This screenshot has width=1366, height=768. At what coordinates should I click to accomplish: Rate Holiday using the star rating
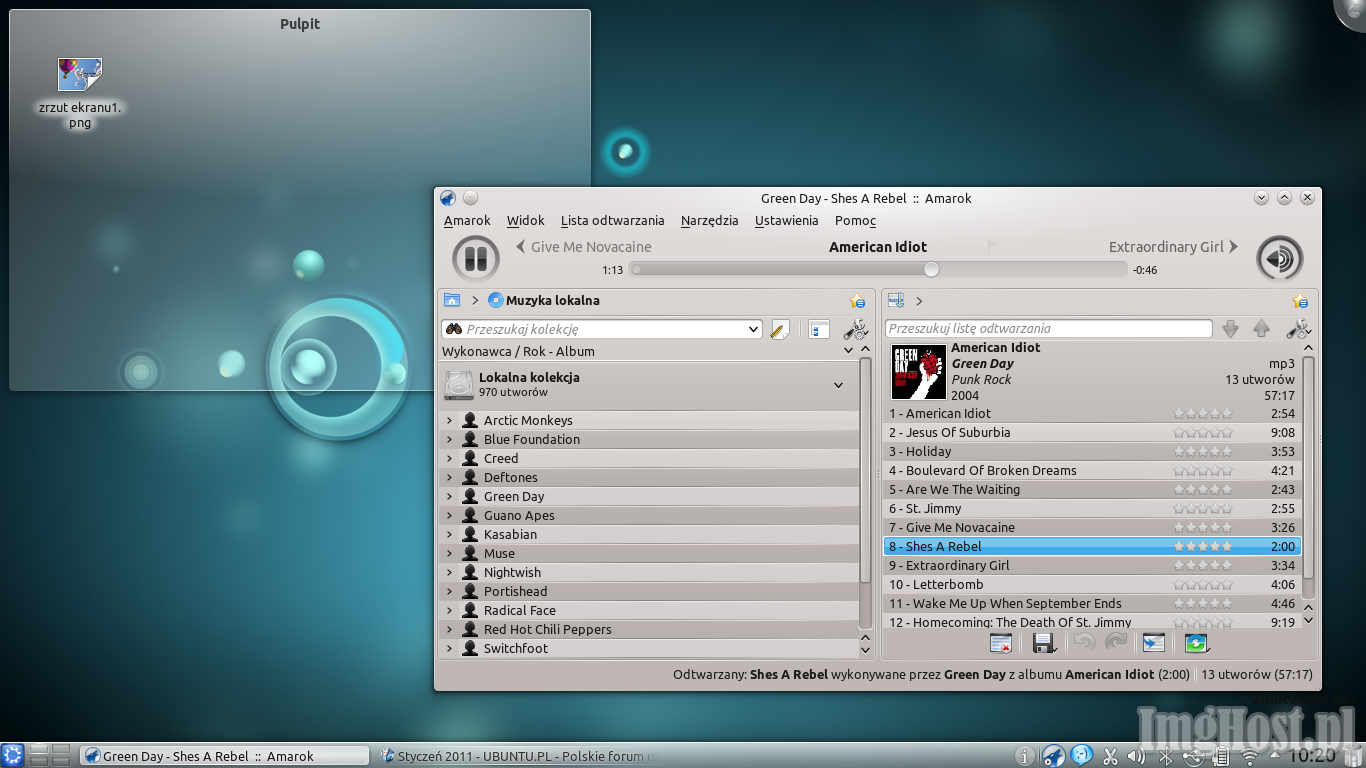tap(1203, 451)
